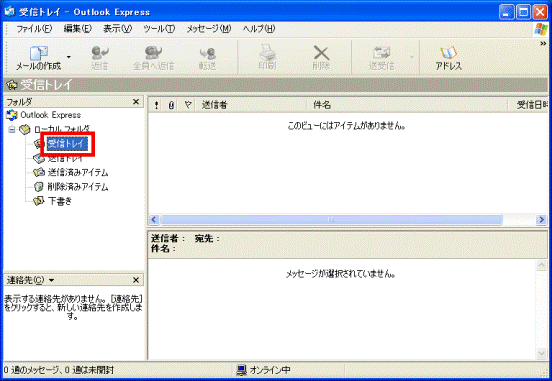
Task: Click the 削除済みアイテム trash icon
Action: click(x=38, y=187)
